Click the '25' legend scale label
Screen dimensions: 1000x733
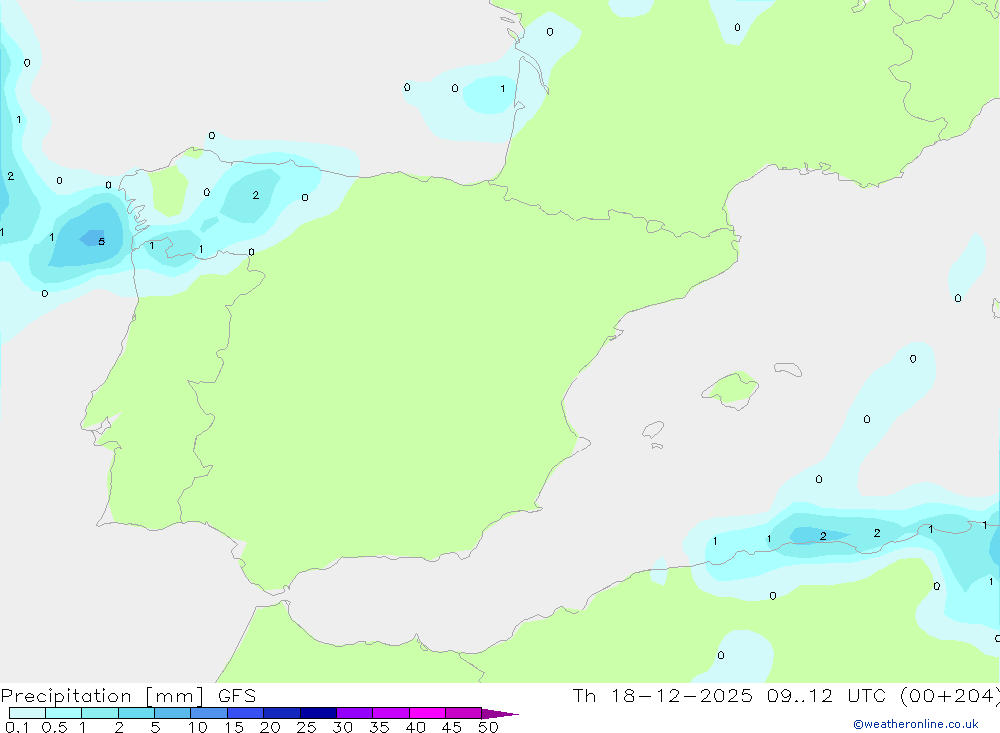click(x=306, y=727)
